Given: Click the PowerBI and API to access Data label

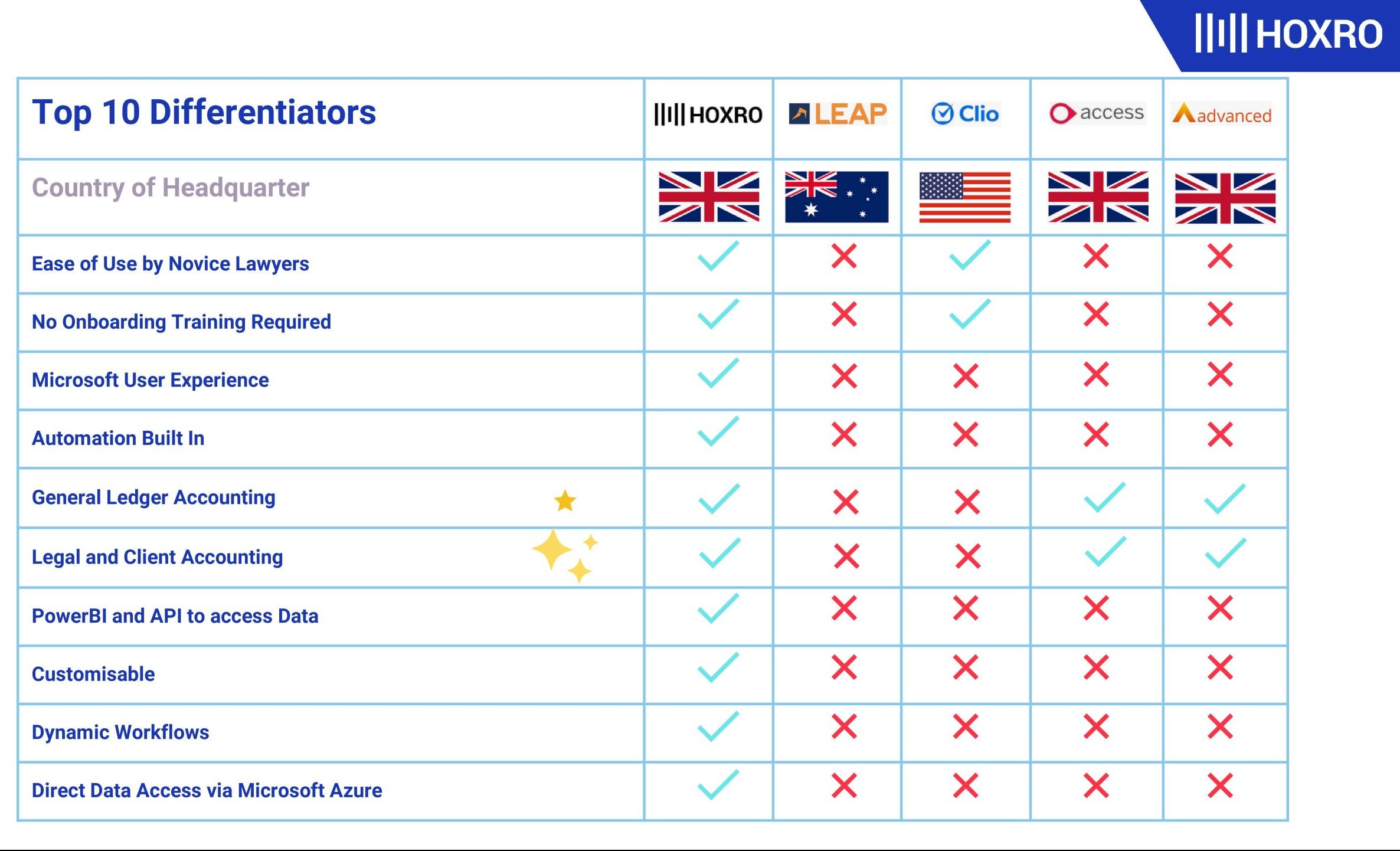Looking at the screenshot, I should pyautogui.click(x=175, y=616).
